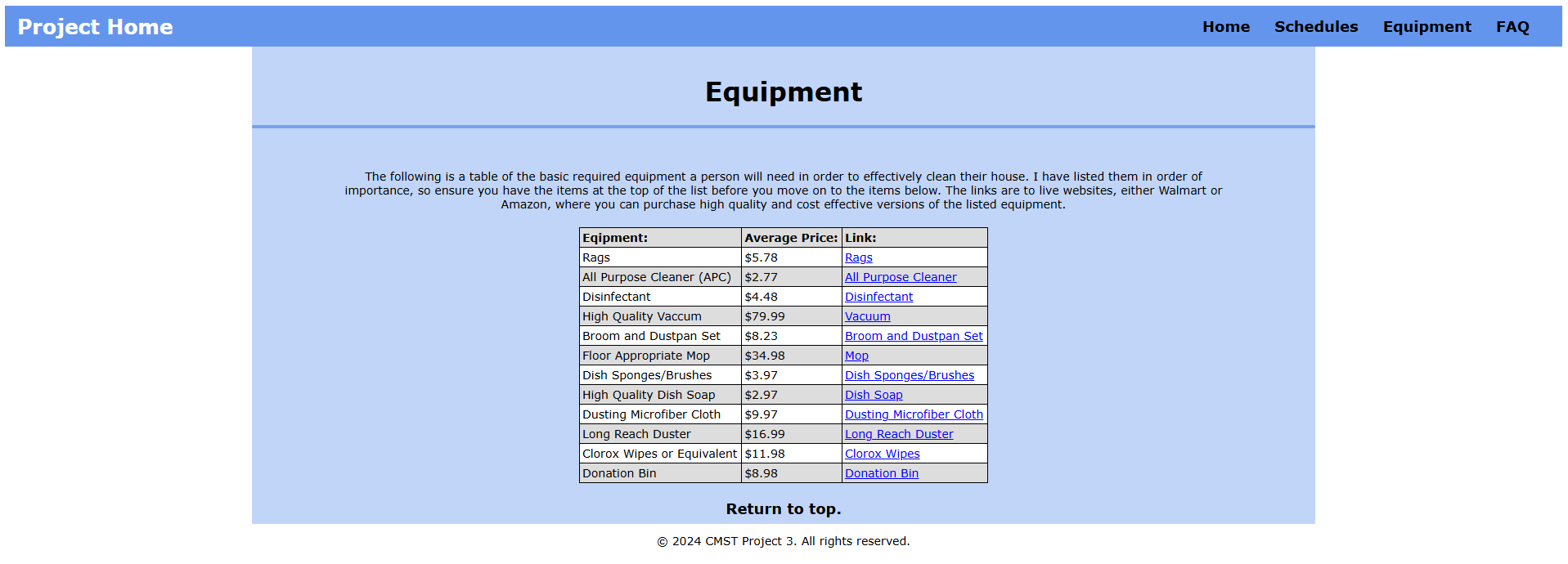
Task: Open the Schedules page
Action: 1316,27
